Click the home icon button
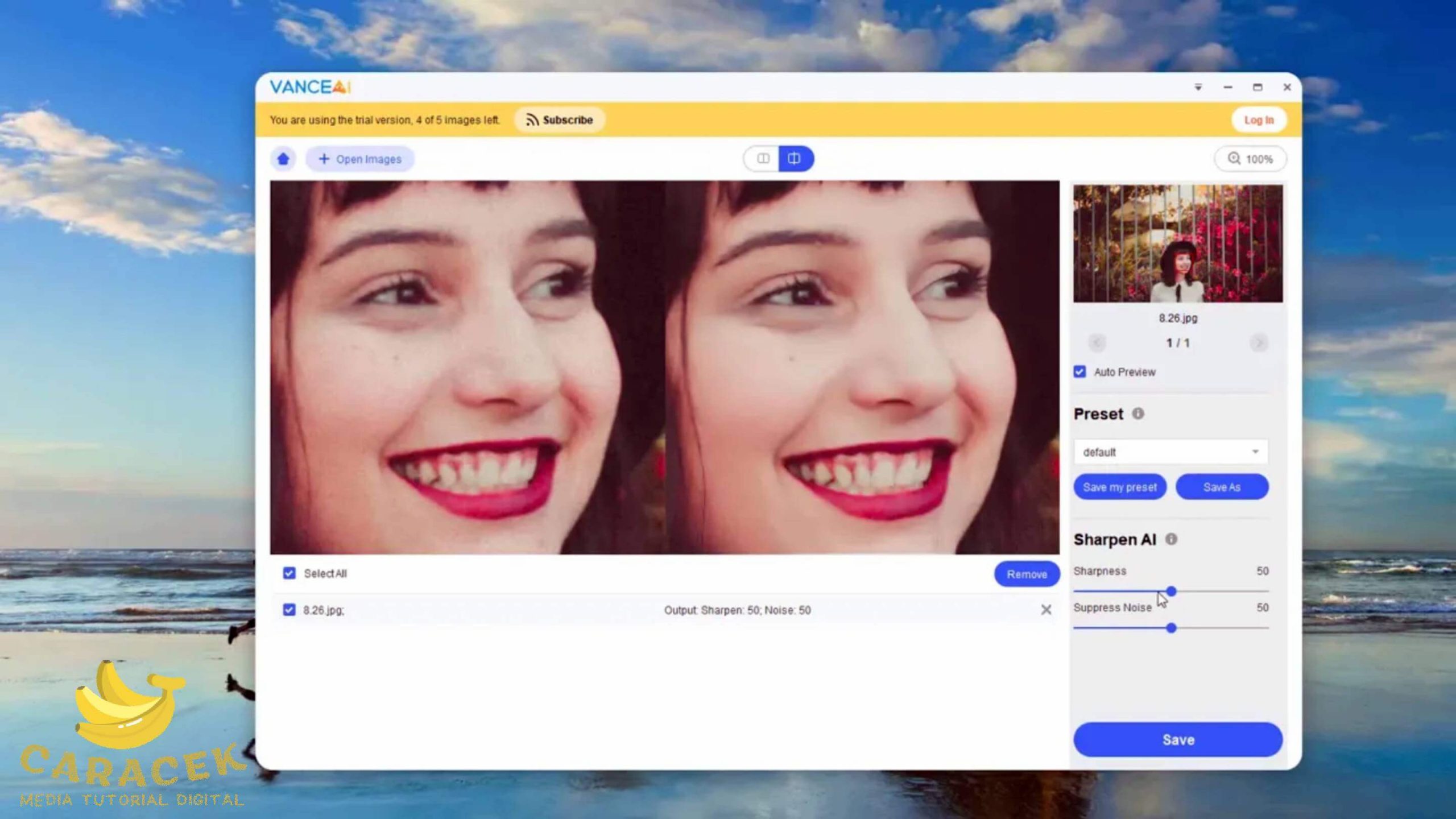Viewport: 1456px width, 819px height. click(283, 159)
